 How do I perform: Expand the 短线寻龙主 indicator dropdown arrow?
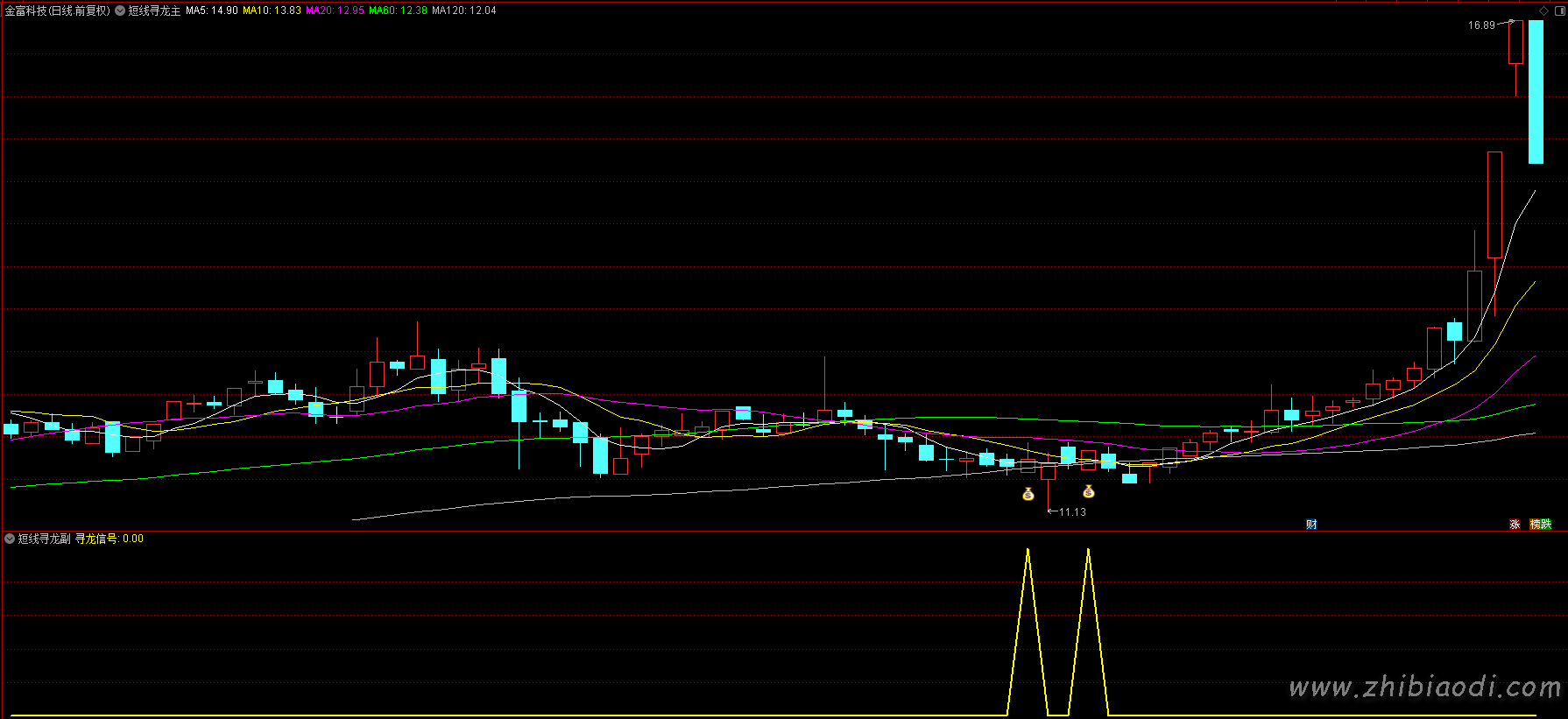point(120,11)
